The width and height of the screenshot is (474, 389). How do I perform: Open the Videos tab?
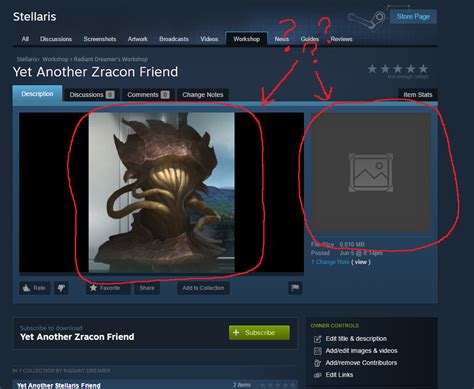click(209, 39)
